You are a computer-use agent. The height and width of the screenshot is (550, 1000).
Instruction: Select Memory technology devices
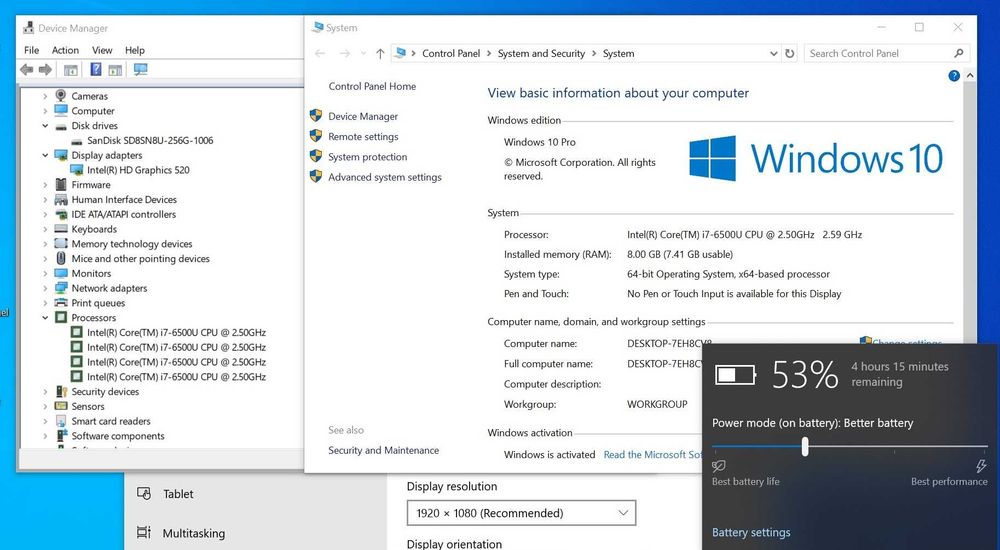pos(131,244)
